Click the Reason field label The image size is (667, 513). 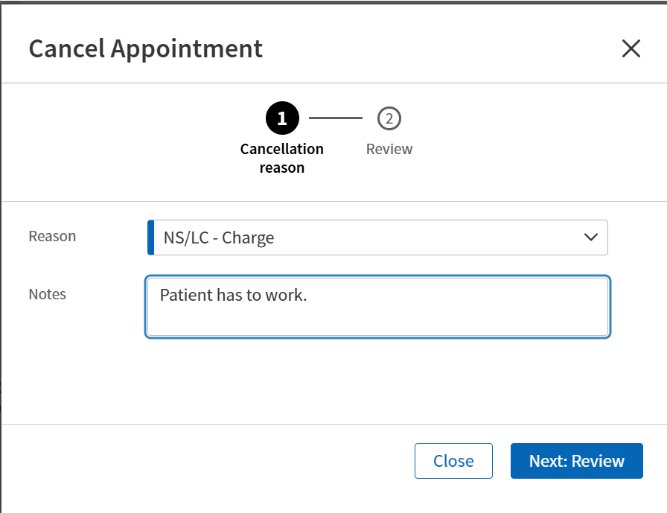[x=52, y=237]
